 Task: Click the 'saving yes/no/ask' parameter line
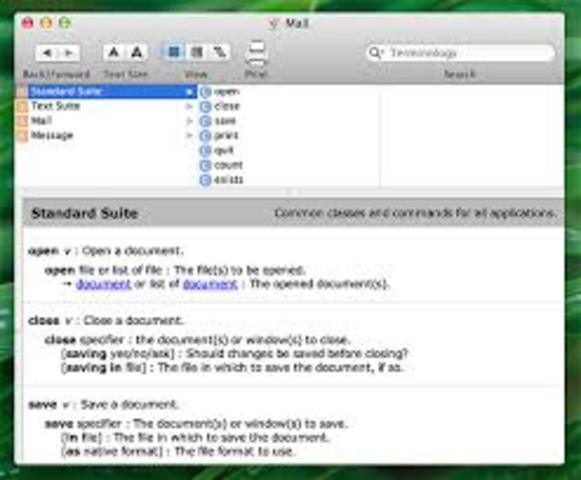234,354
